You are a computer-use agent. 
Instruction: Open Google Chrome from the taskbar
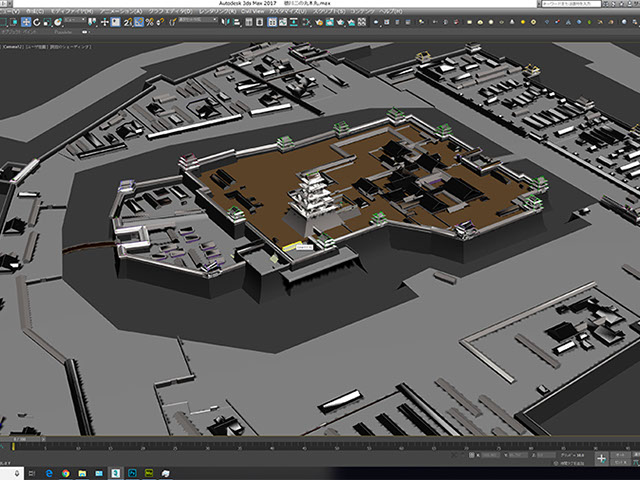click(64, 471)
